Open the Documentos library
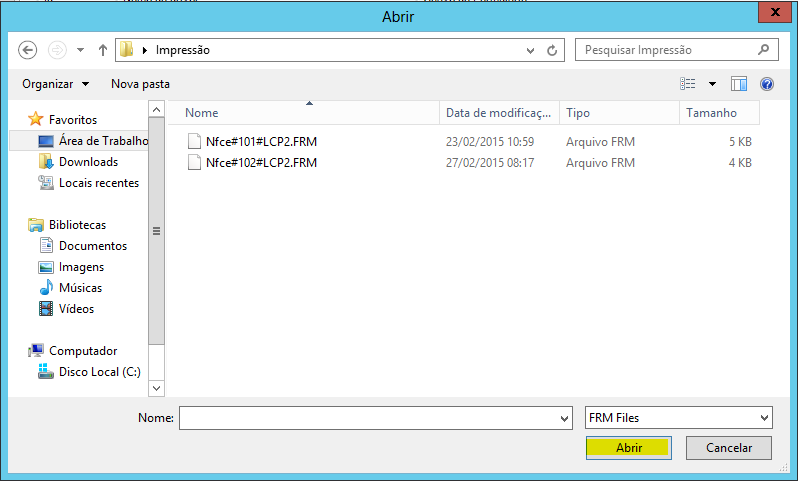 pyautogui.click(x=93, y=246)
